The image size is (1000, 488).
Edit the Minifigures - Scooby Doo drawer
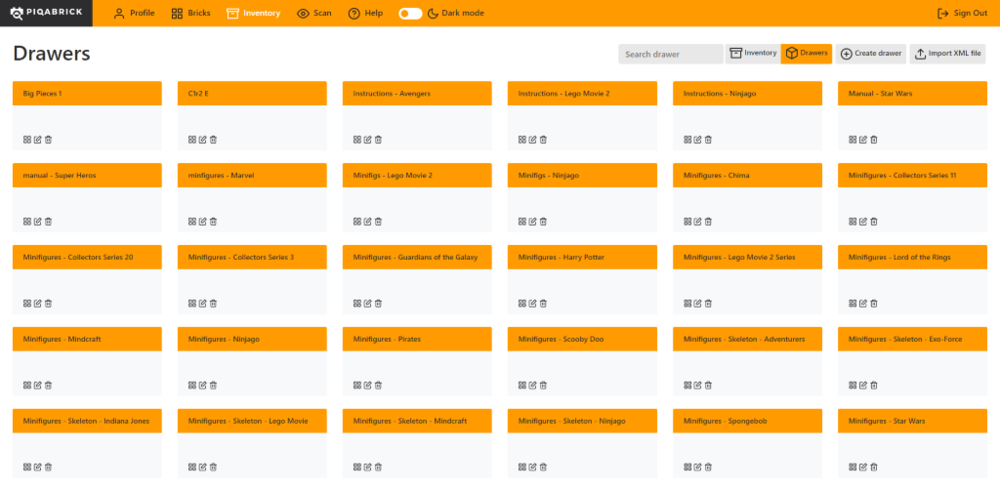(x=533, y=385)
